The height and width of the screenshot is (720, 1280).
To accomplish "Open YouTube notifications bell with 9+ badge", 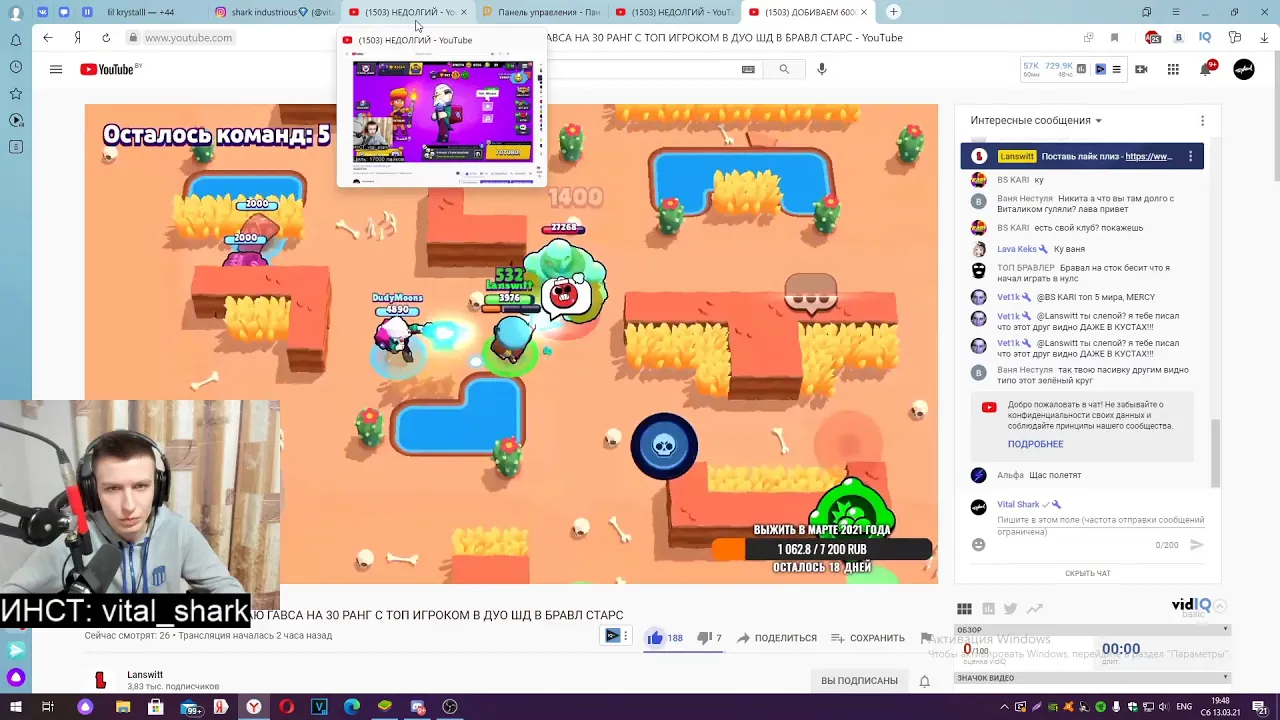I will click(x=1206, y=69).
